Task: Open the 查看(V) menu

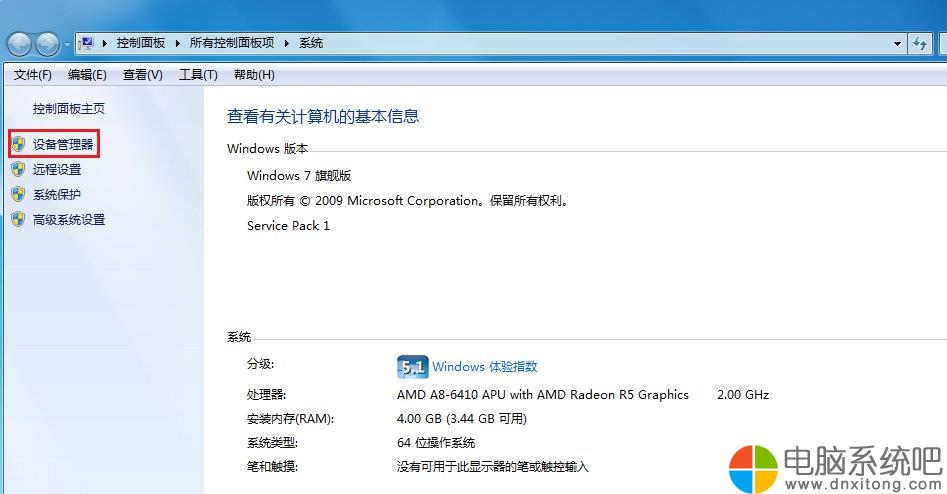Action: (143, 75)
